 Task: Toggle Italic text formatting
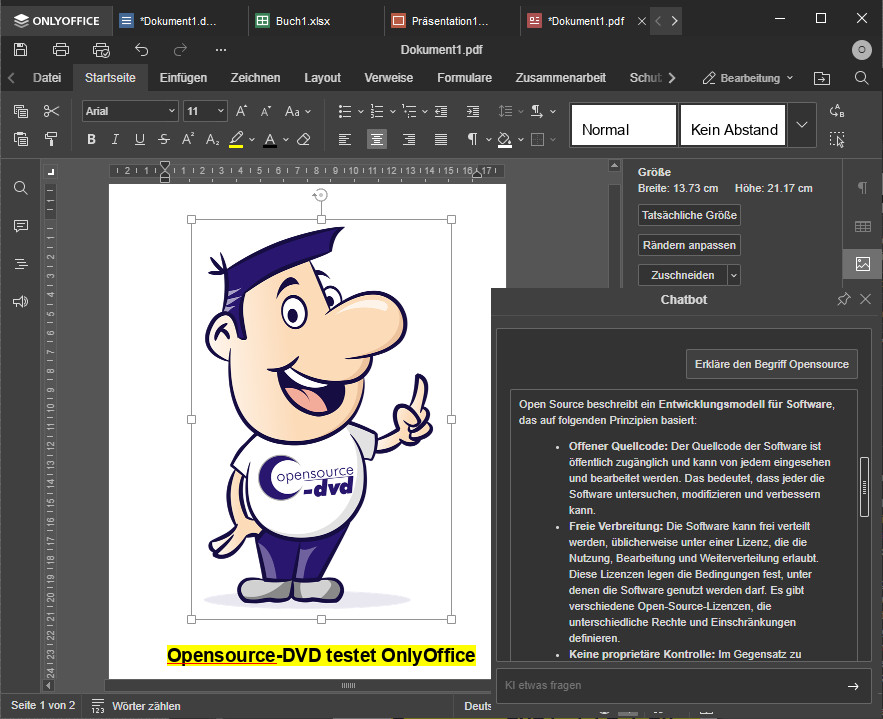(116, 139)
